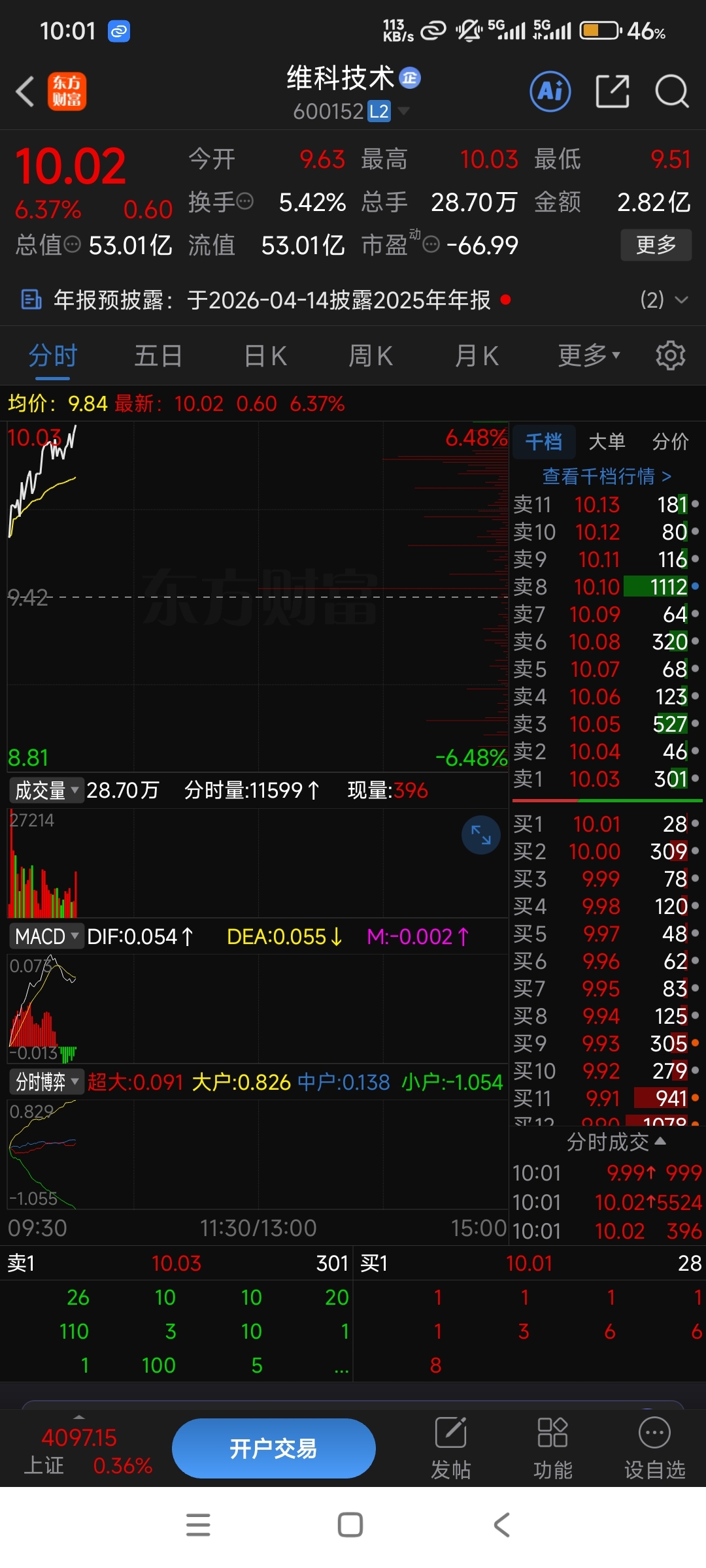This screenshot has width=706, height=1568.
Task: Open the Ai assistant icon
Action: (550, 91)
